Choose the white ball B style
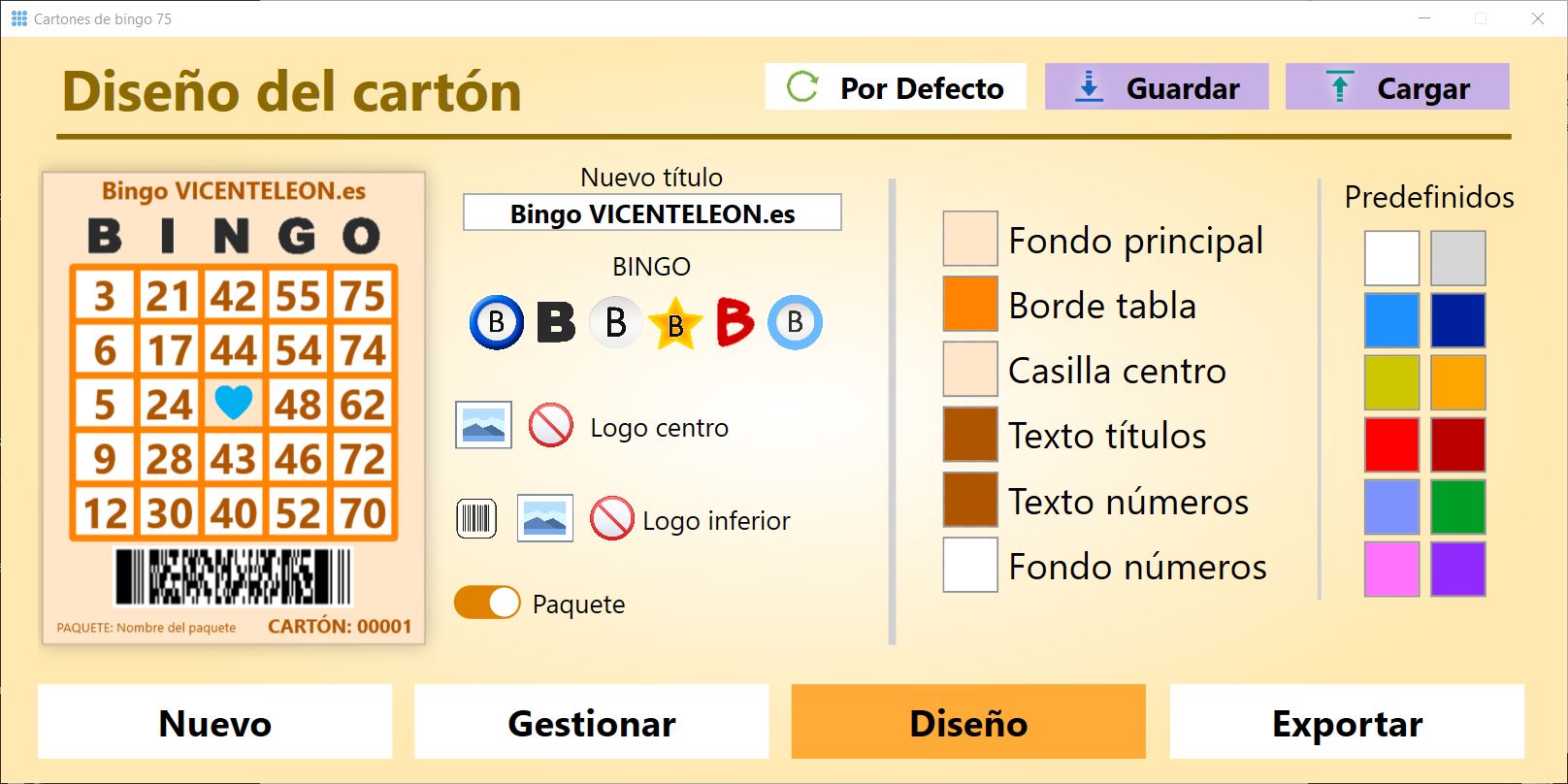The image size is (1568, 784). point(615,322)
